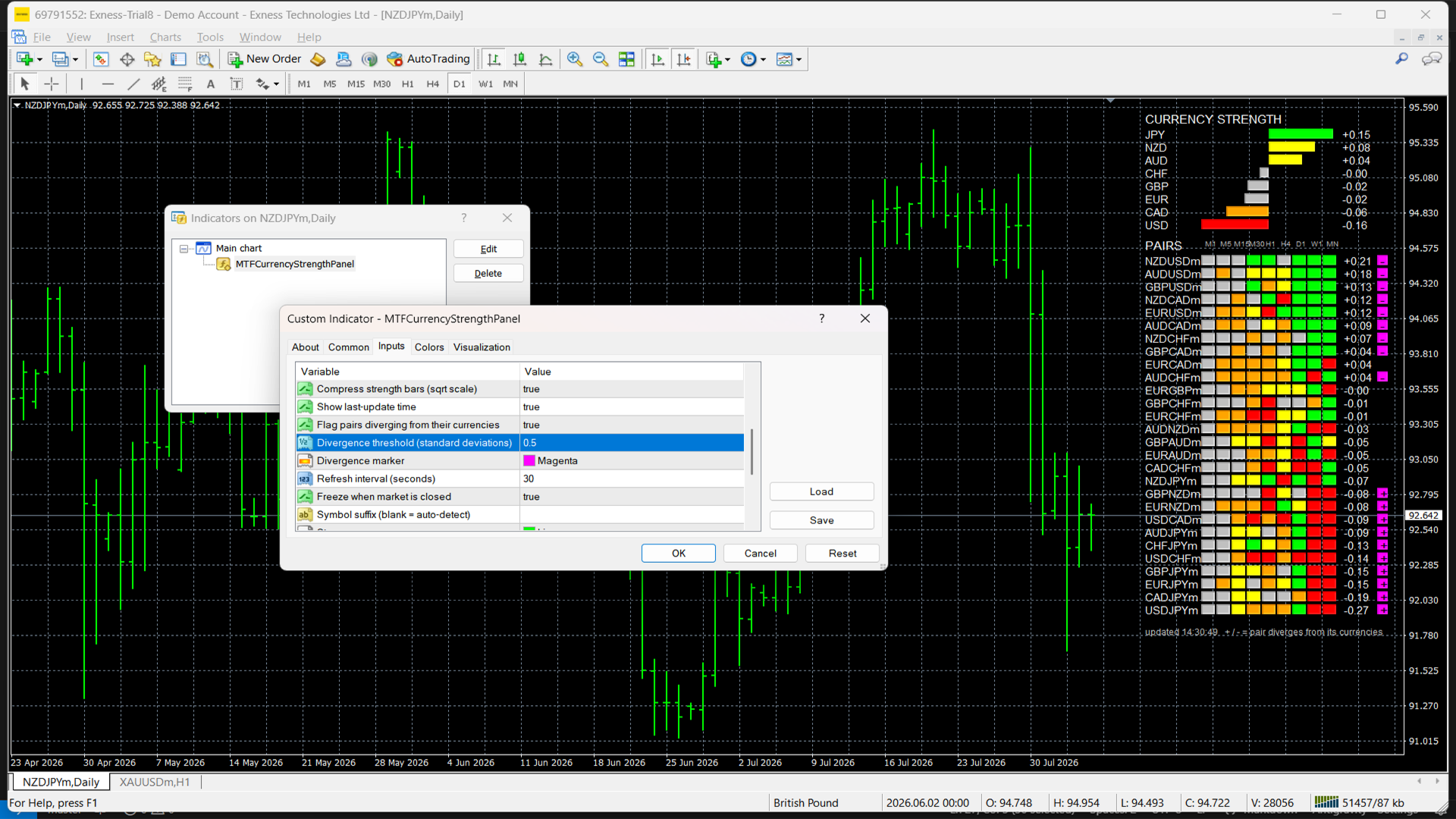Image resolution: width=1456 pixels, height=819 pixels.
Task: Toggle the Terminal panel icon
Action: point(178,59)
